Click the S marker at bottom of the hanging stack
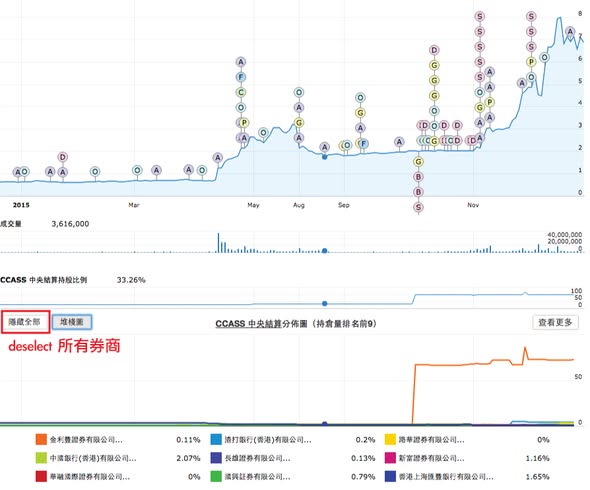The height and width of the screenshot is (490, 590). [x=418, y=207]
